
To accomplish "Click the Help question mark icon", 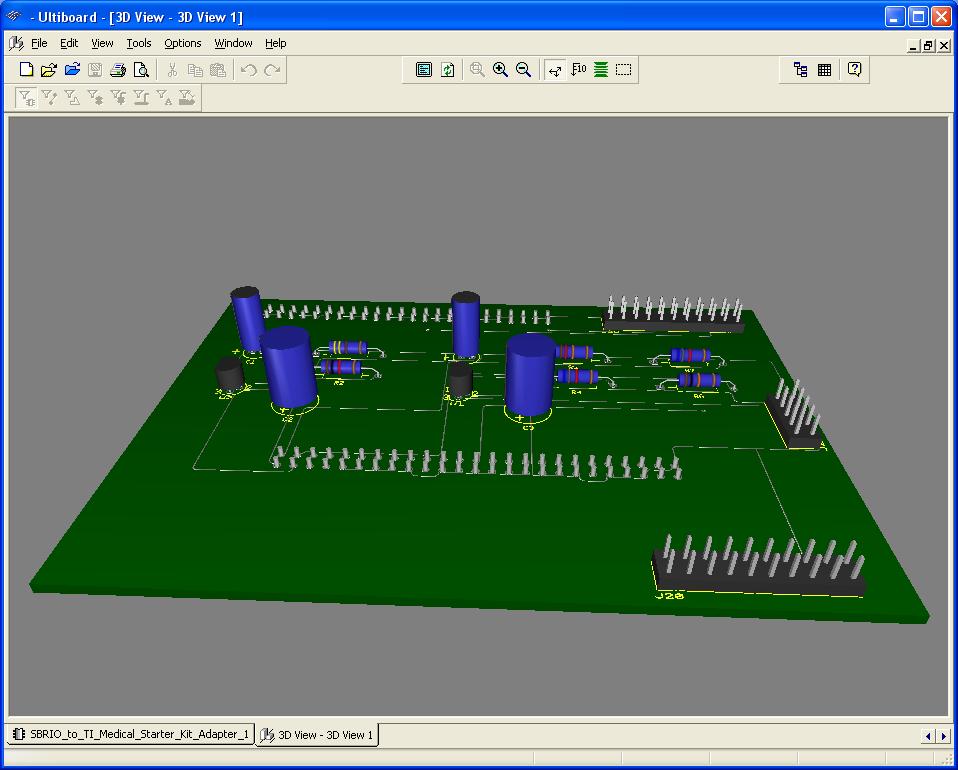I will pos(855,70).
